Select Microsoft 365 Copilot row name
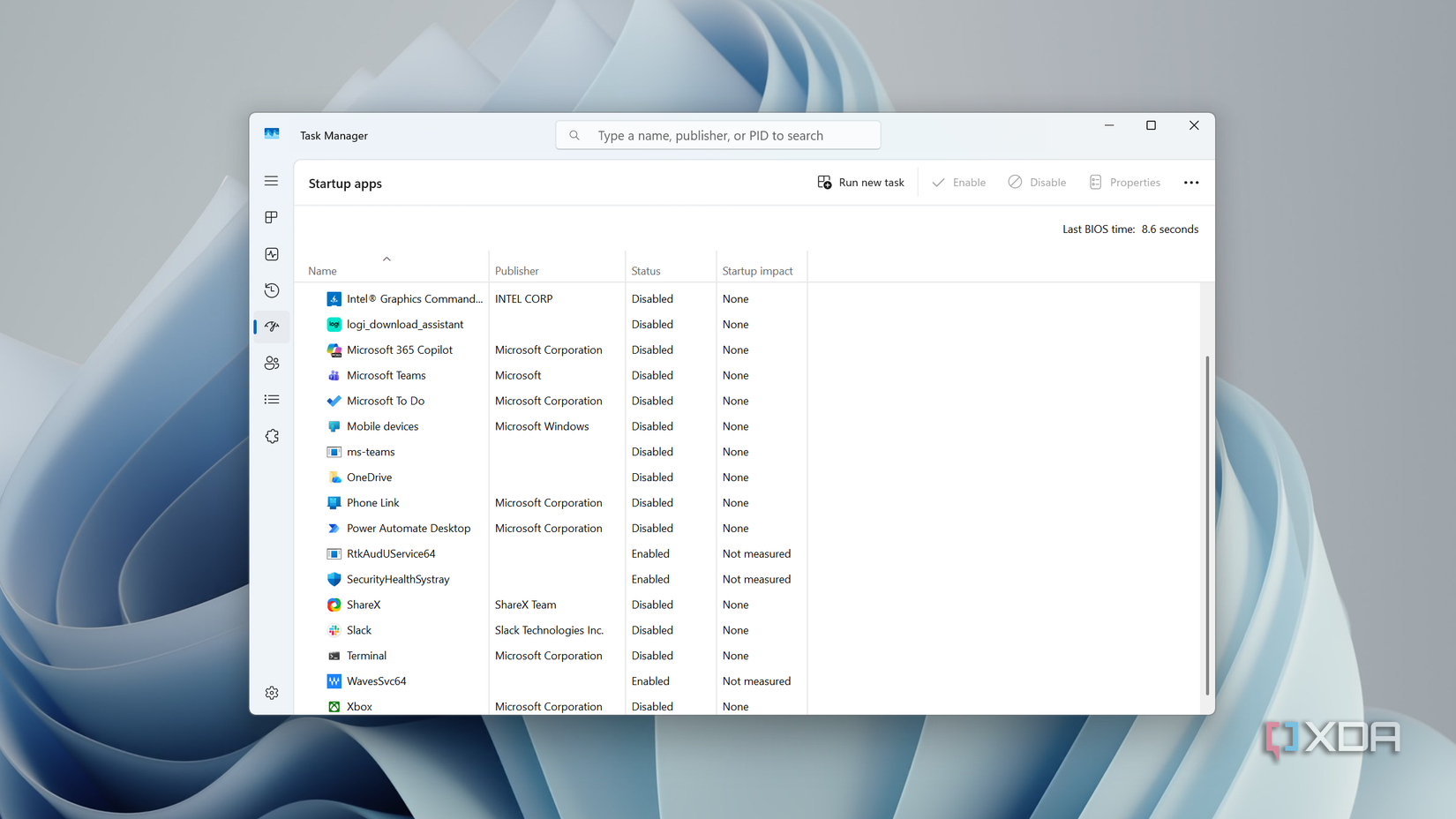This screenshot has height=819, width=1456. [400, 350]
